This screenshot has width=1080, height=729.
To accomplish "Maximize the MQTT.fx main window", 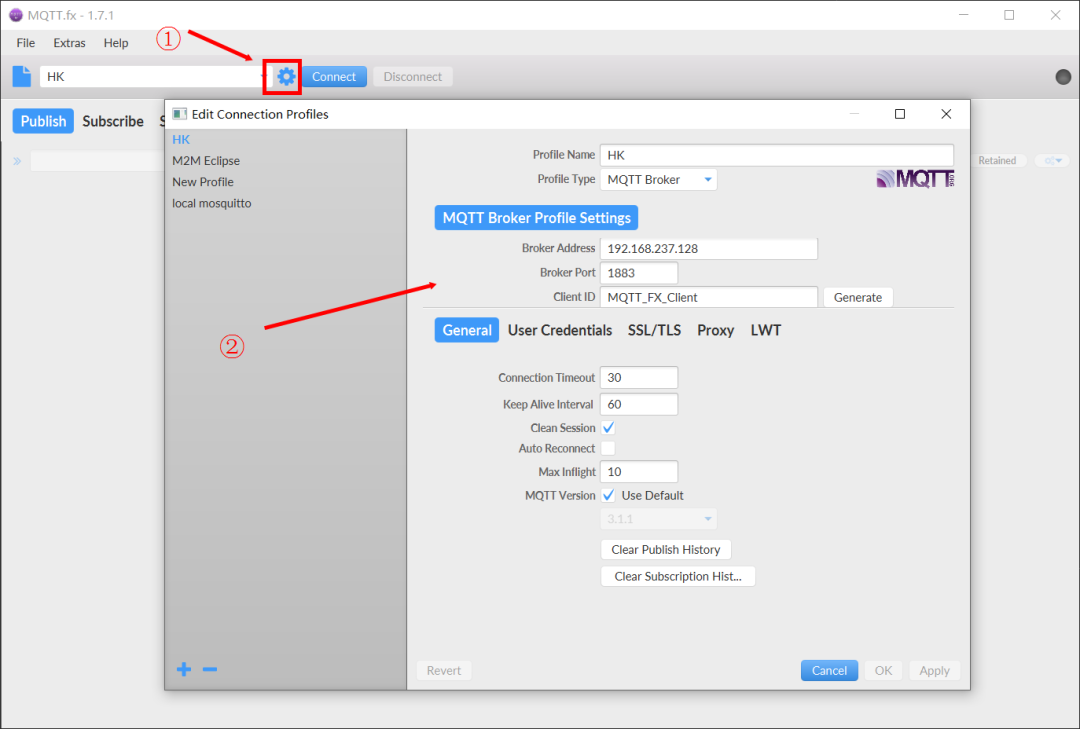I will [1009, 14].
